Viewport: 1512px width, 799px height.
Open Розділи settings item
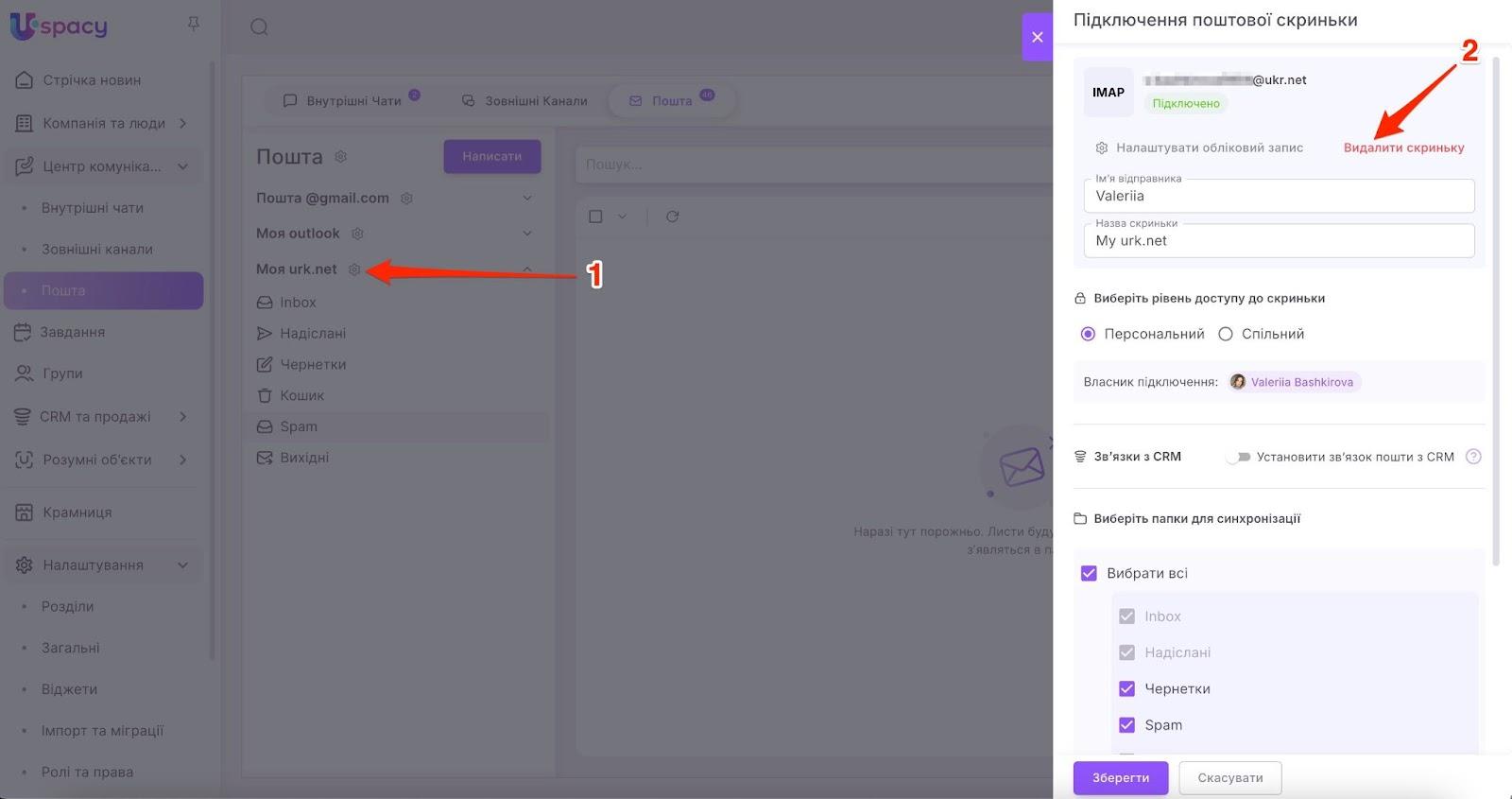coord(67,607)
